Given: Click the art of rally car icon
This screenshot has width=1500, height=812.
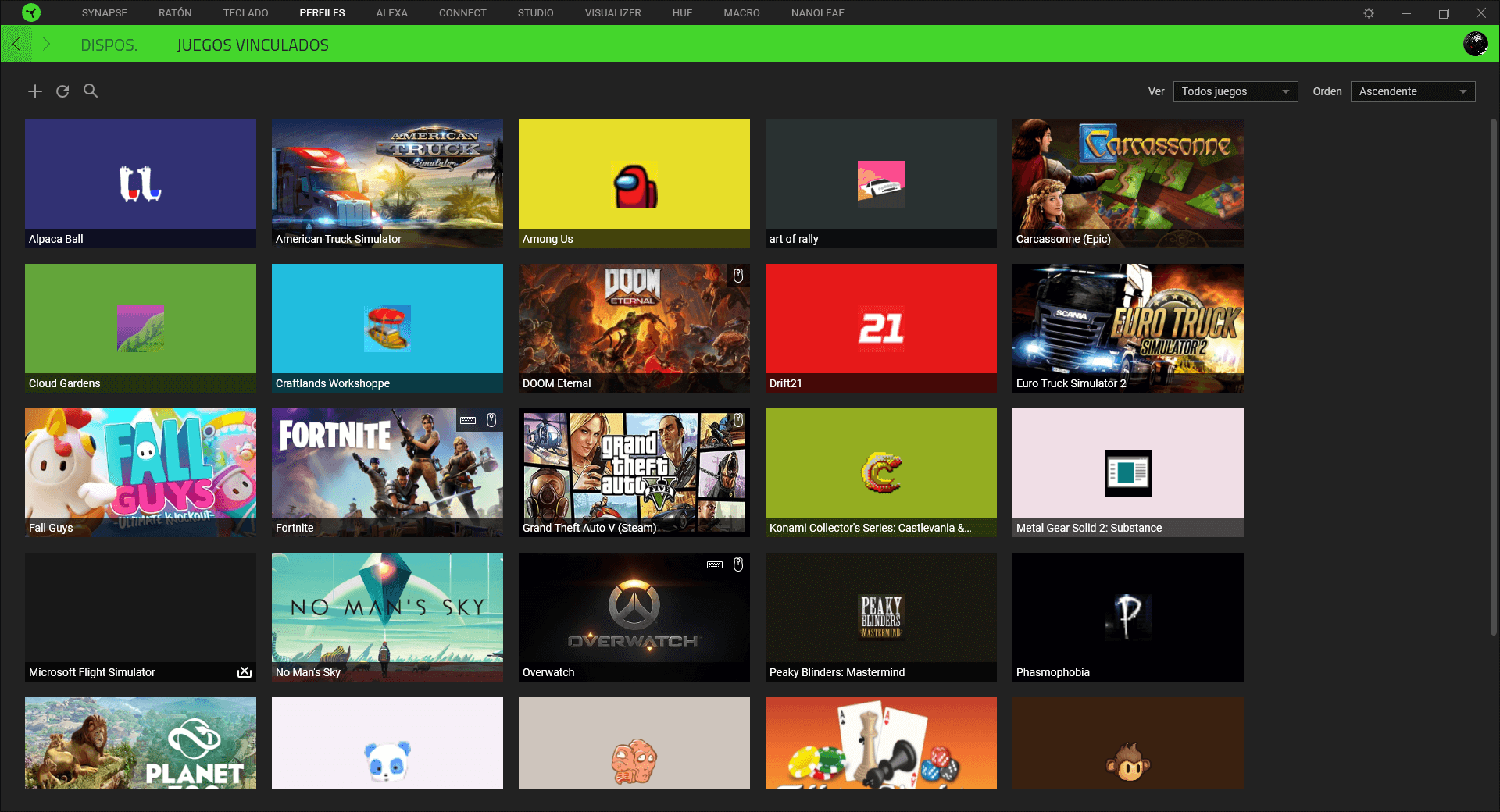Looking at the screenshot, I should coord(881,184).
